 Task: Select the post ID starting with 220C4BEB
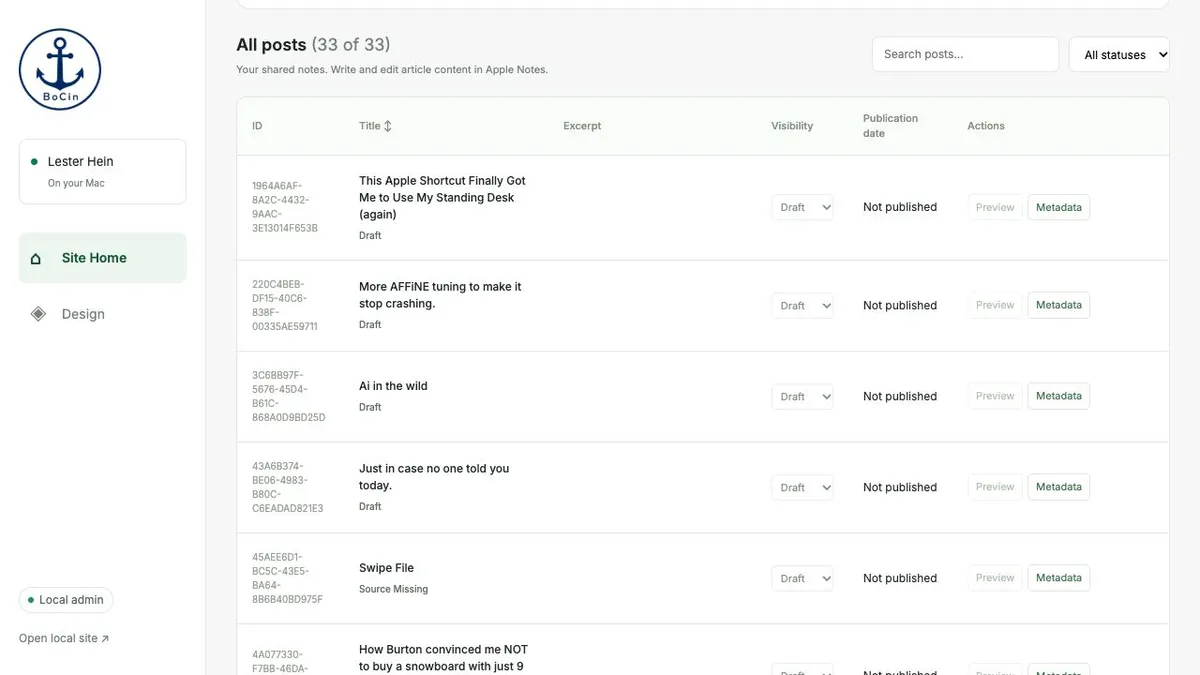285,305
